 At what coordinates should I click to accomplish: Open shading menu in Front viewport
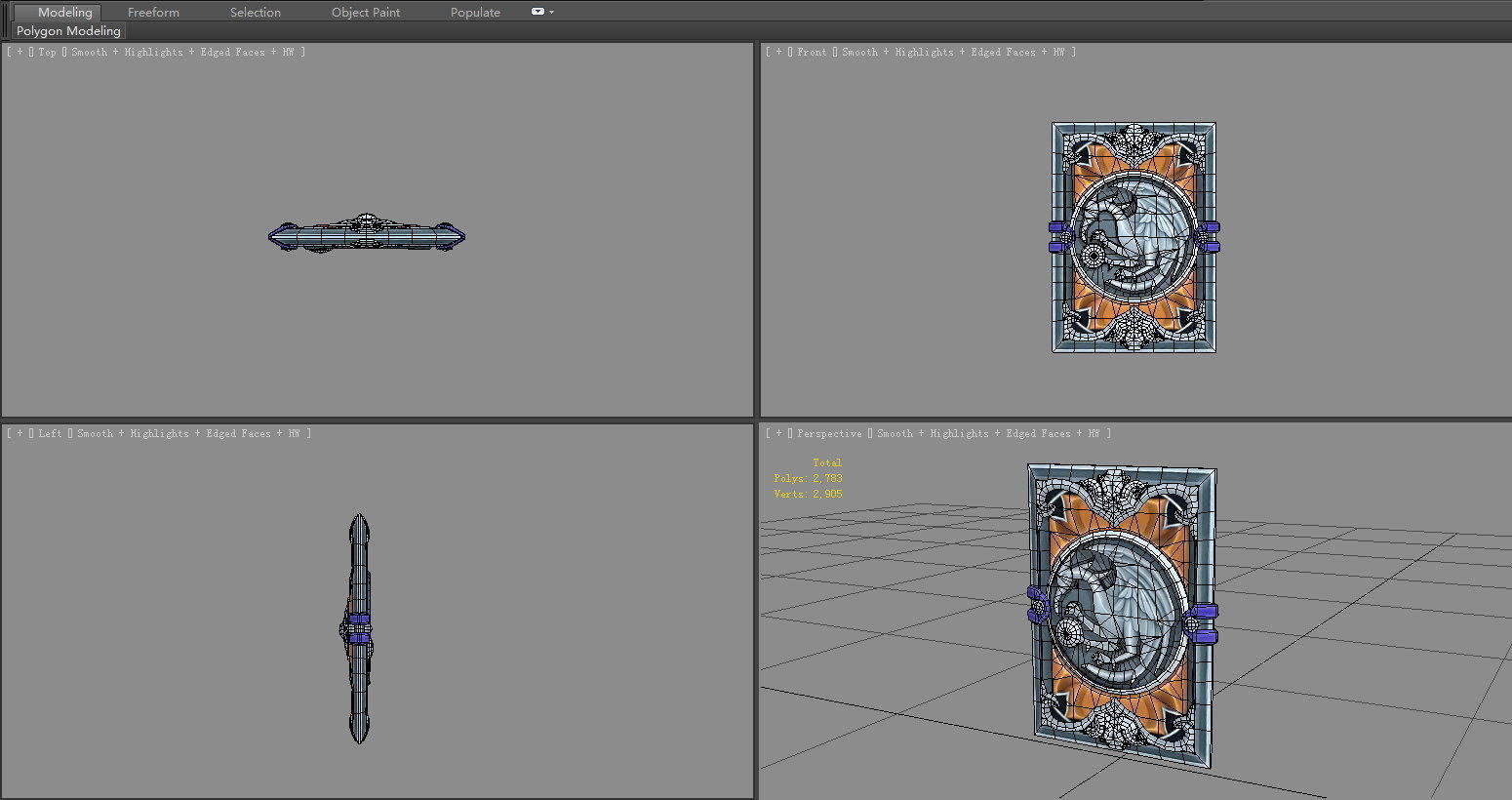tap(953, 52)
